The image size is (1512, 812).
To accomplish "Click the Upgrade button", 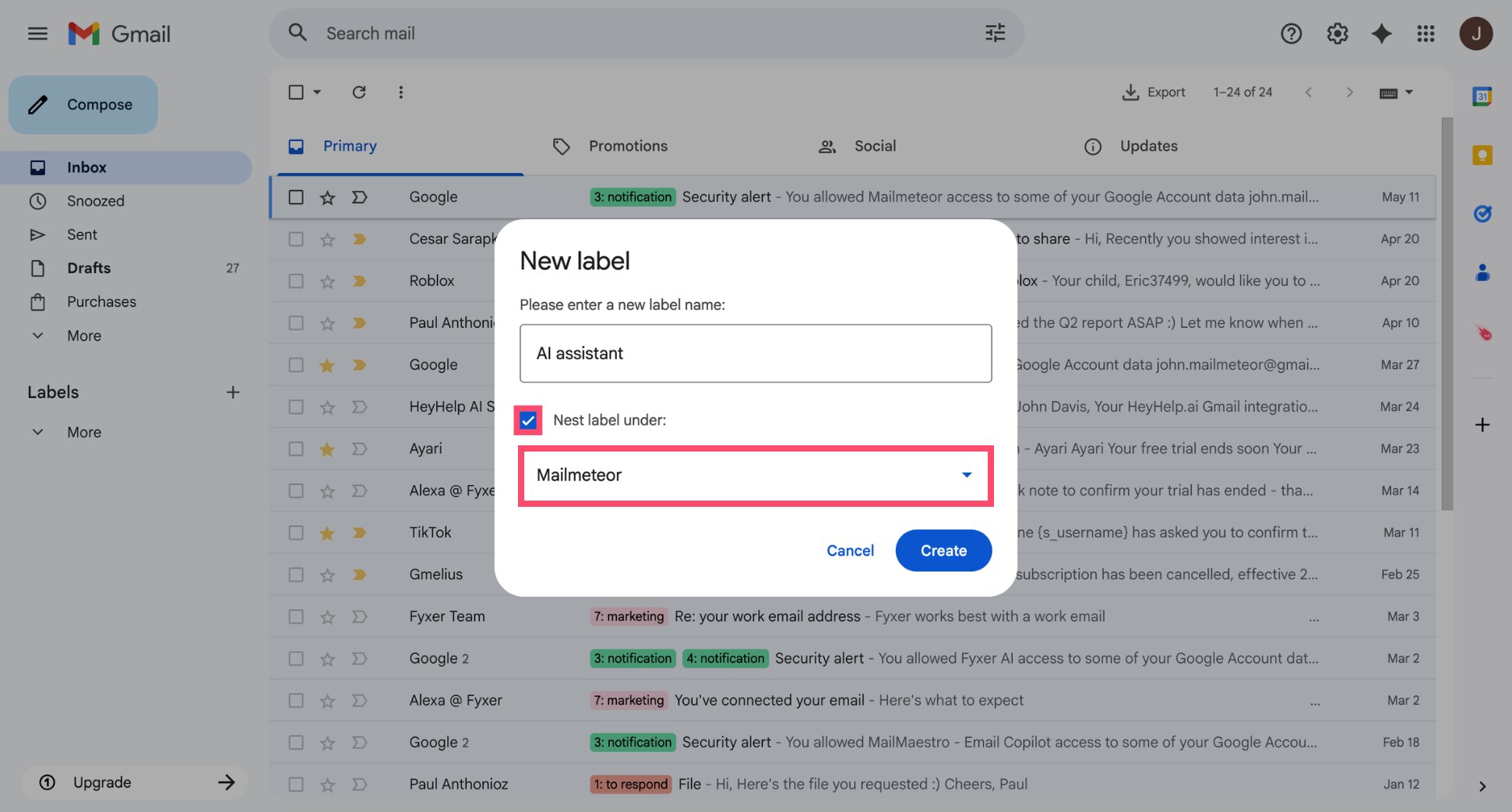I will [x=134, y=782].
